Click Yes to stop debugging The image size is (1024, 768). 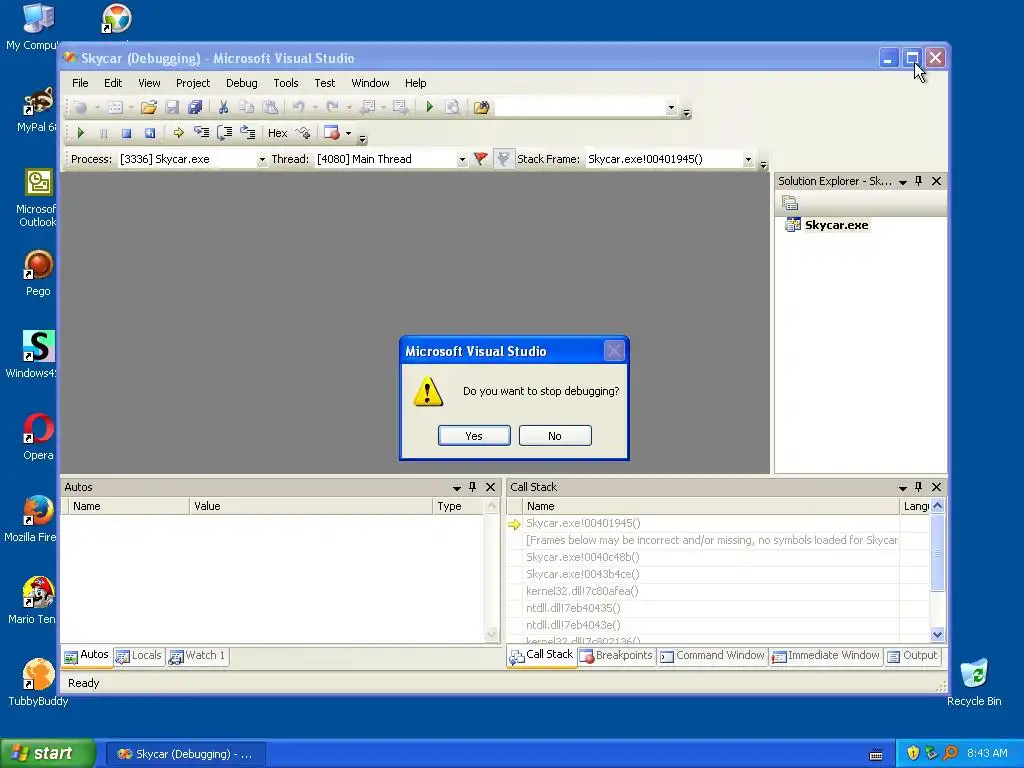click(x=474, y=436)
